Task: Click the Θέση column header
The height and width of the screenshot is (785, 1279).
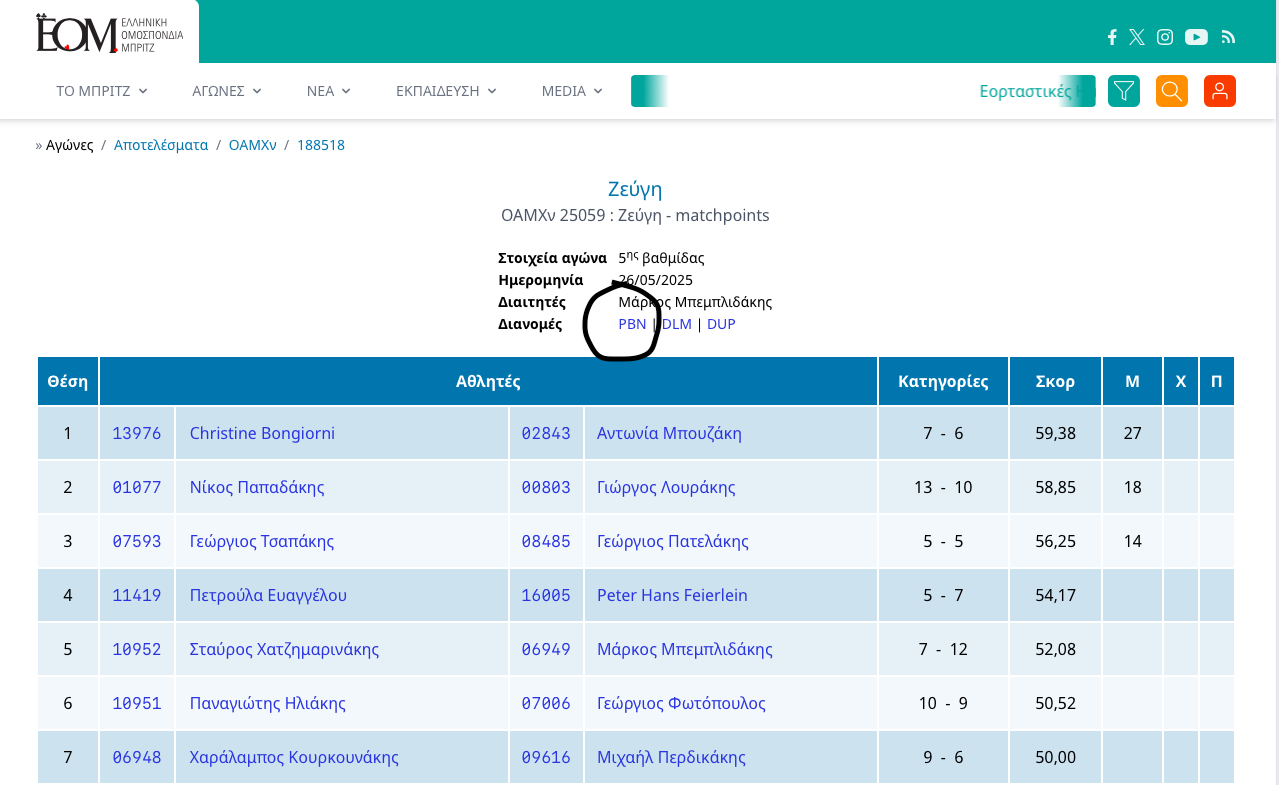Action: click(68, 381)
